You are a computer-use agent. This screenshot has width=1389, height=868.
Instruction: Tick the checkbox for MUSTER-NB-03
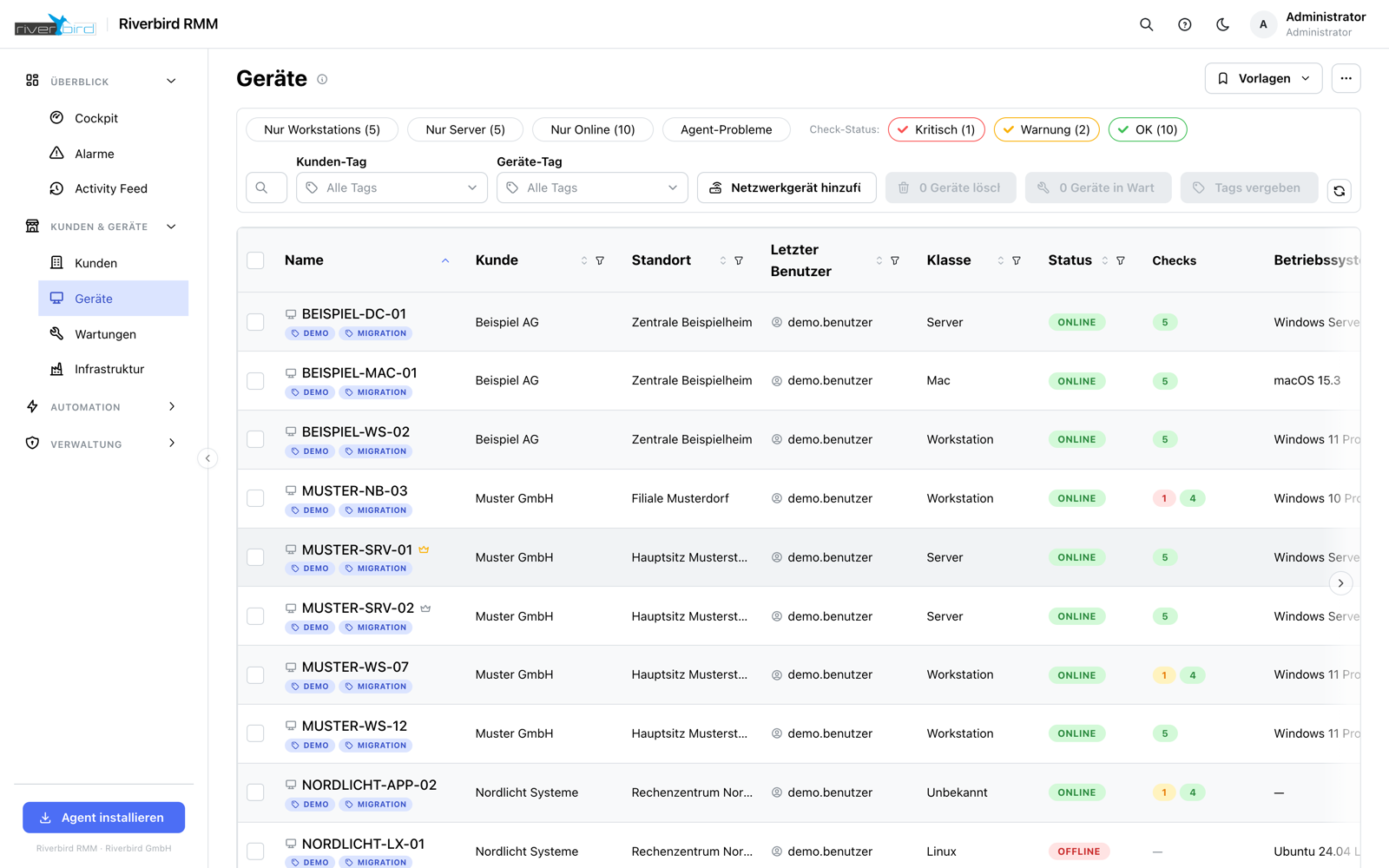click(x=255, y=498)
